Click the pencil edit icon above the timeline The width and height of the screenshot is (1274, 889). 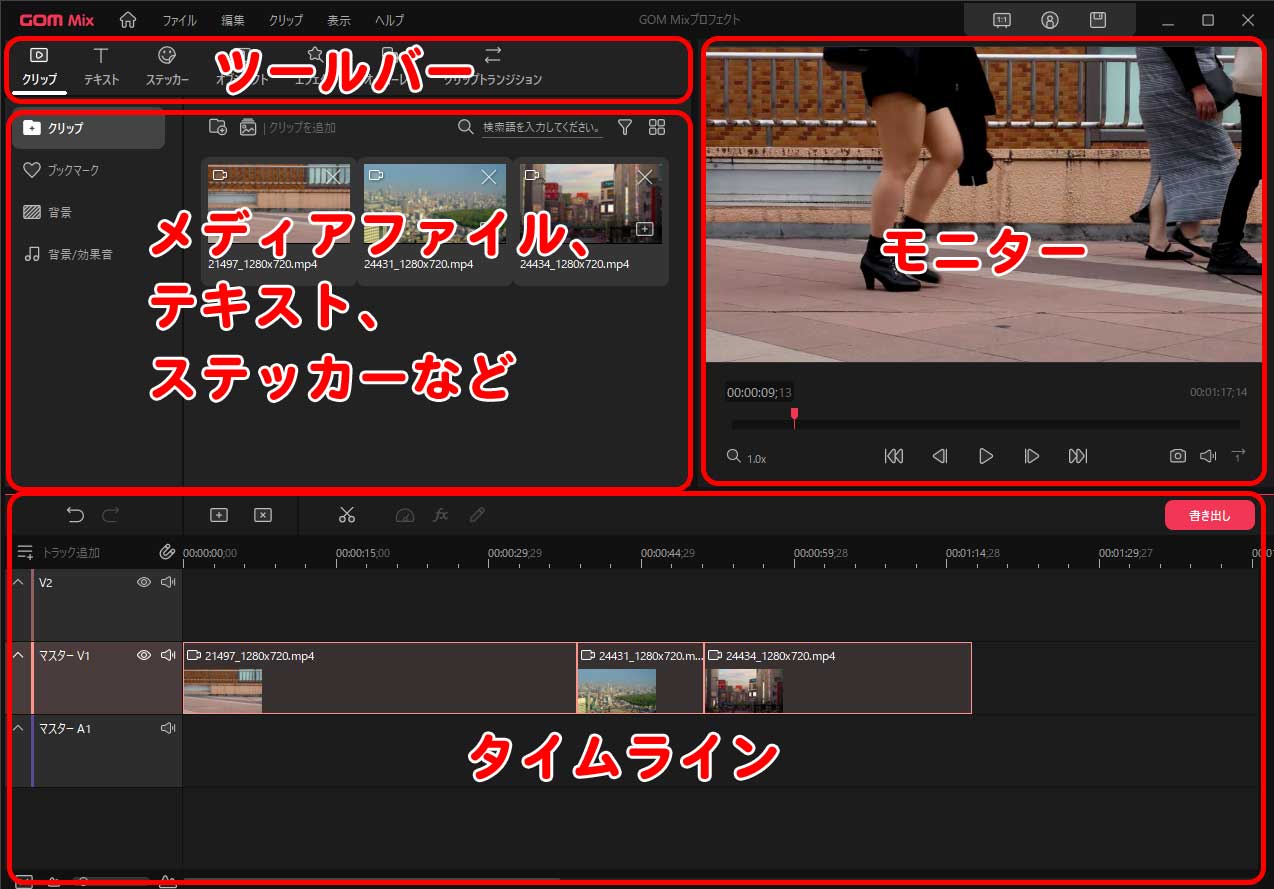[477, 514]
